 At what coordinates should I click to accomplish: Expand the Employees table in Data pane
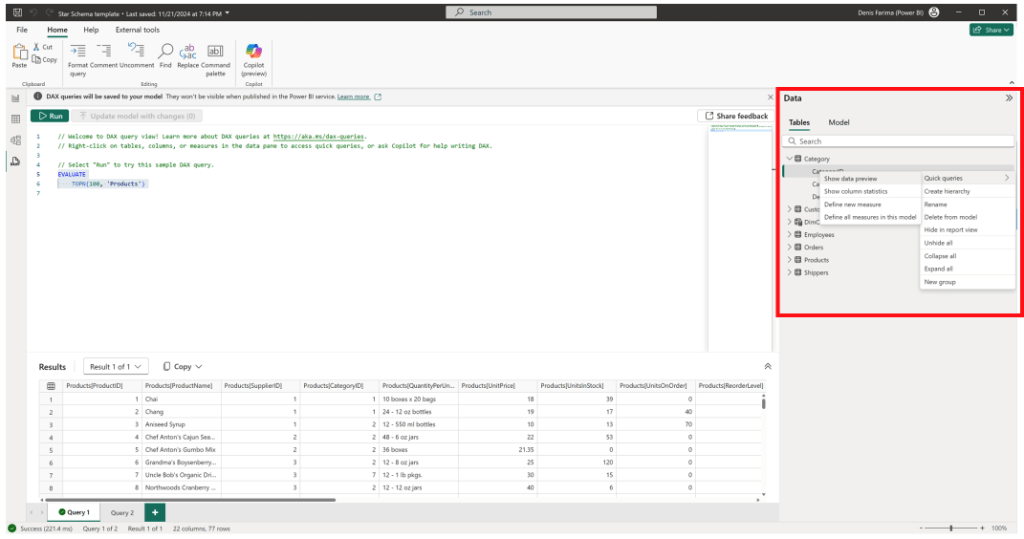coord(789,234)
